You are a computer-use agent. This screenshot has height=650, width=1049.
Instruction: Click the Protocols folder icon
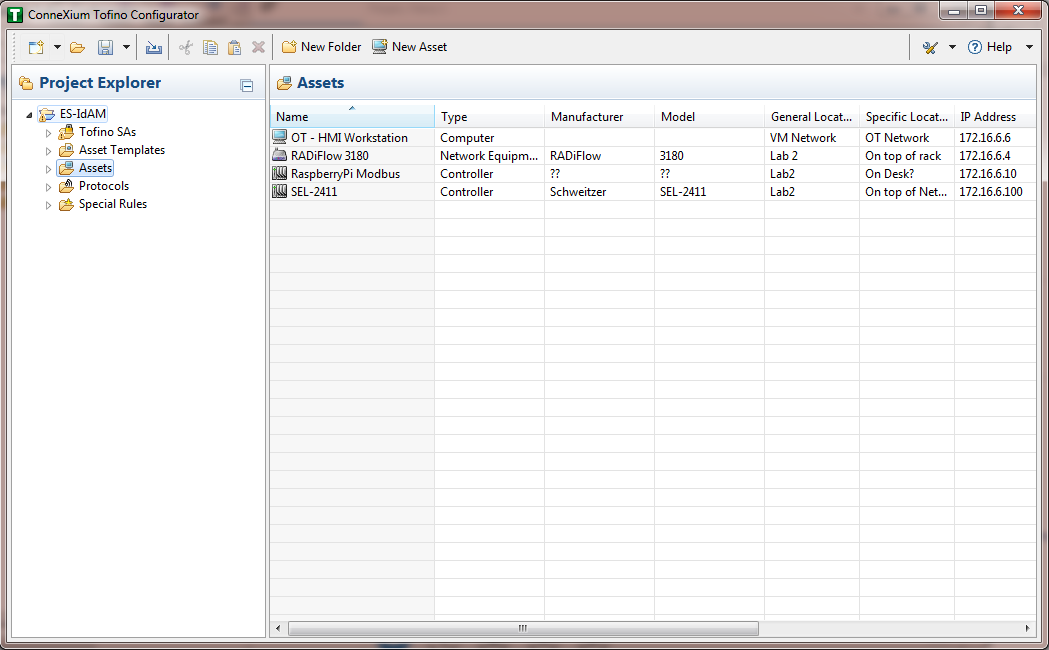click(x=66, y=186)
